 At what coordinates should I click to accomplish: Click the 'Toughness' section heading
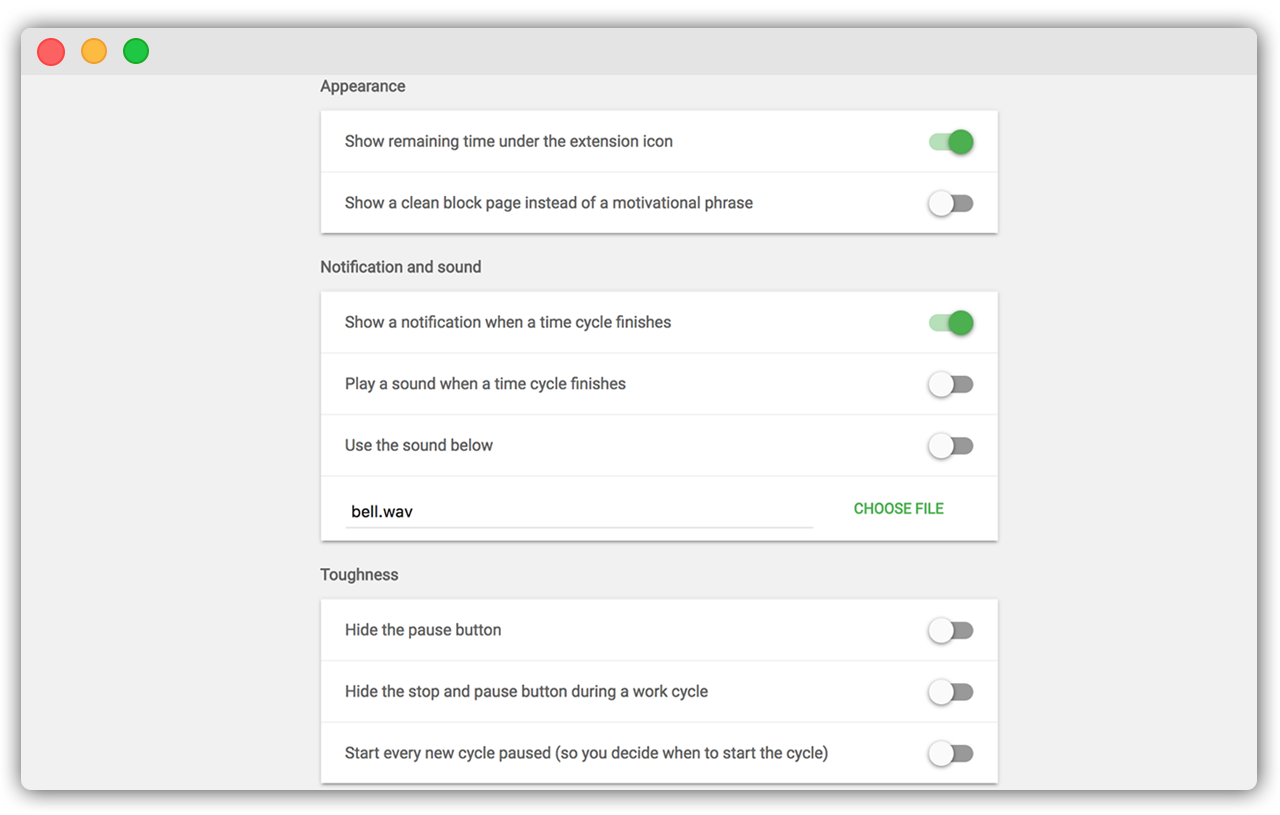[x=359, y=575]
